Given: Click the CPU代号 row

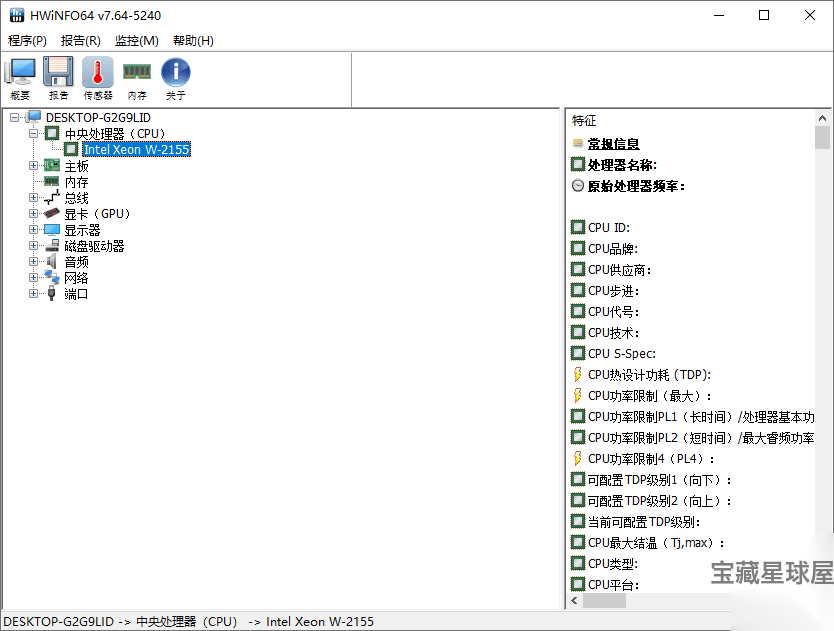Looking at the screenshot, I should (605, 311).
